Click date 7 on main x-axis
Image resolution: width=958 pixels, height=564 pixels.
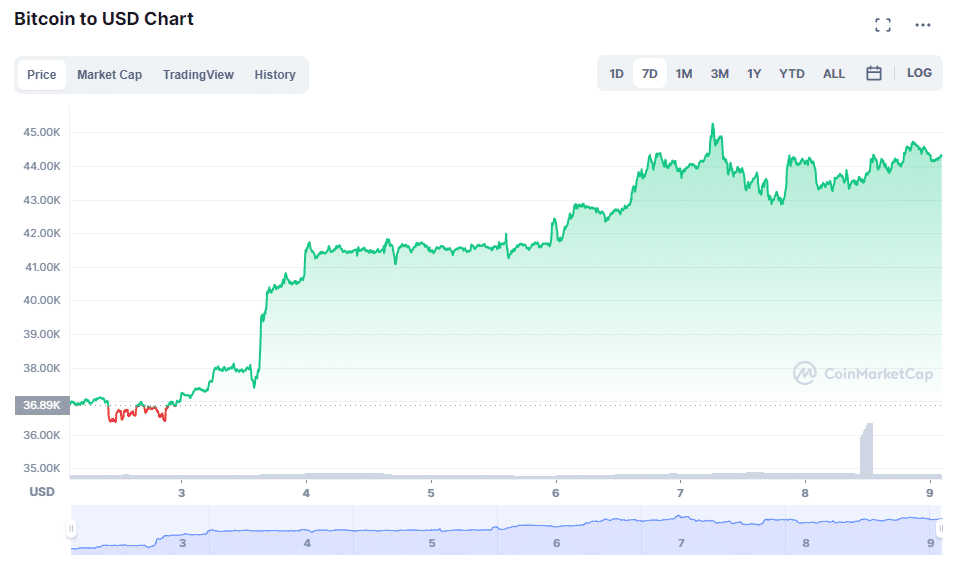[x=680, y=493]
